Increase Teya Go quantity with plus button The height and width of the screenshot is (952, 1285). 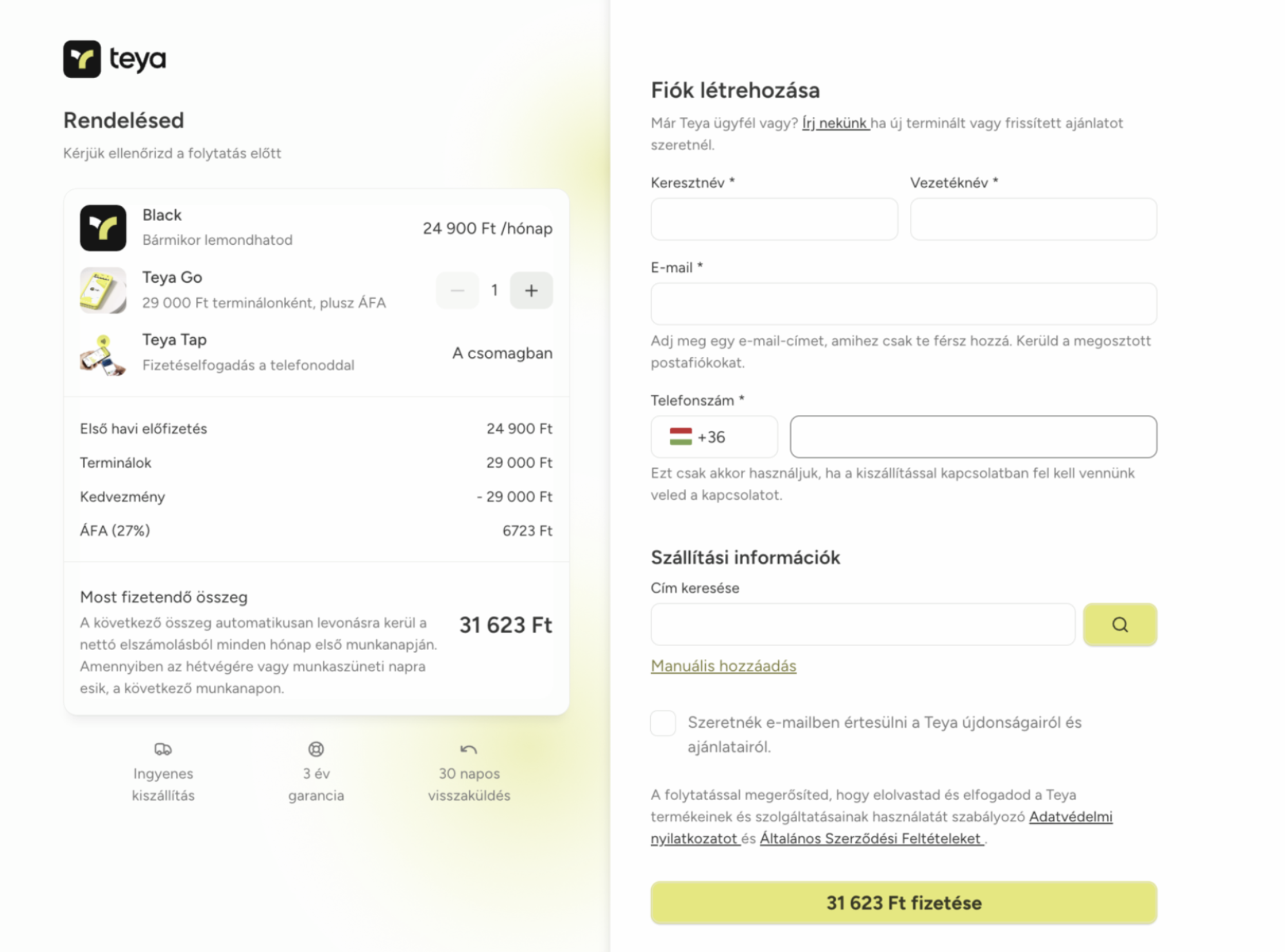click(531, 290)
